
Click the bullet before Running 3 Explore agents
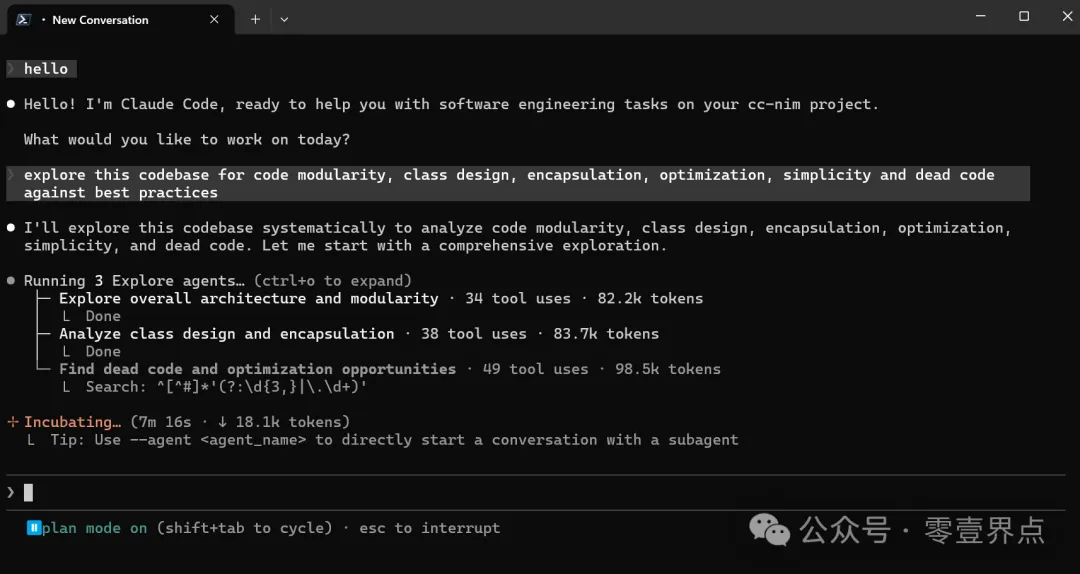coord(11,281)
